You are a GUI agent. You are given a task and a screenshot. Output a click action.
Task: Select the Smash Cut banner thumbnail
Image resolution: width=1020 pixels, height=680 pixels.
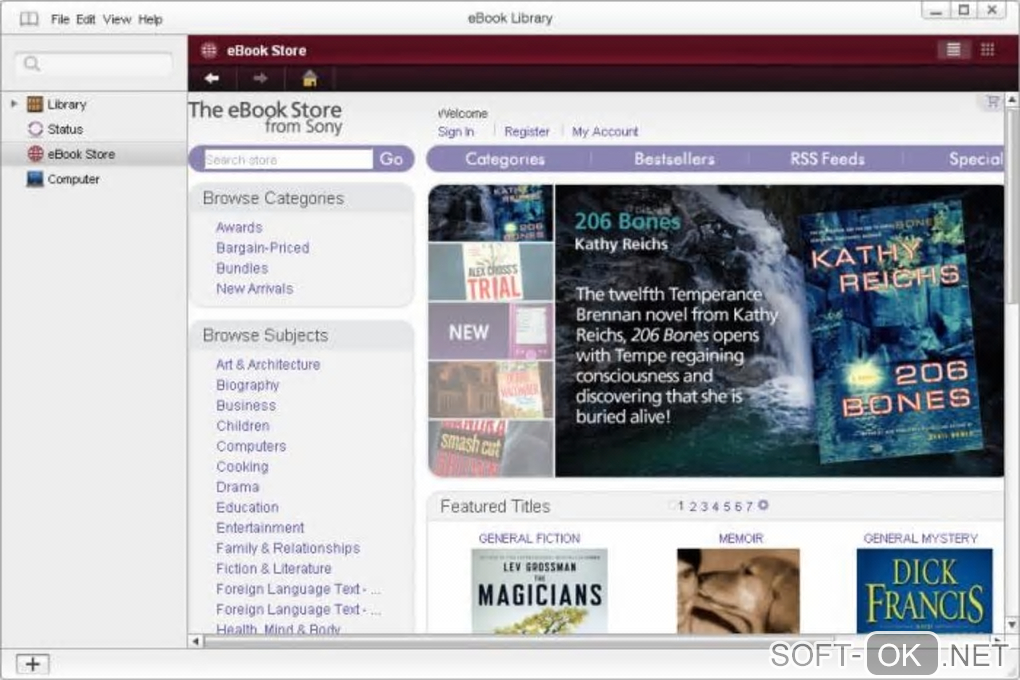[x=491, y=448]
